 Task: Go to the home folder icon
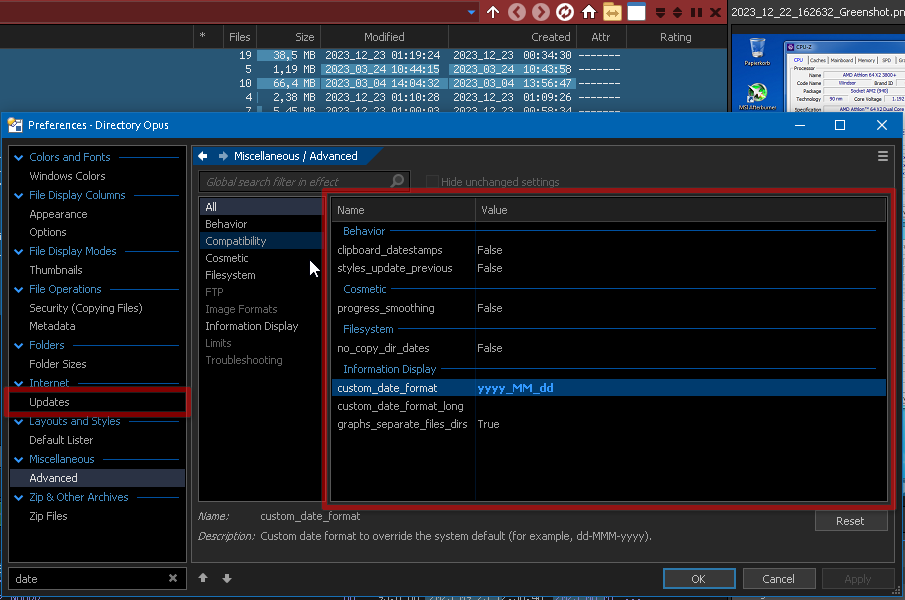589,12
